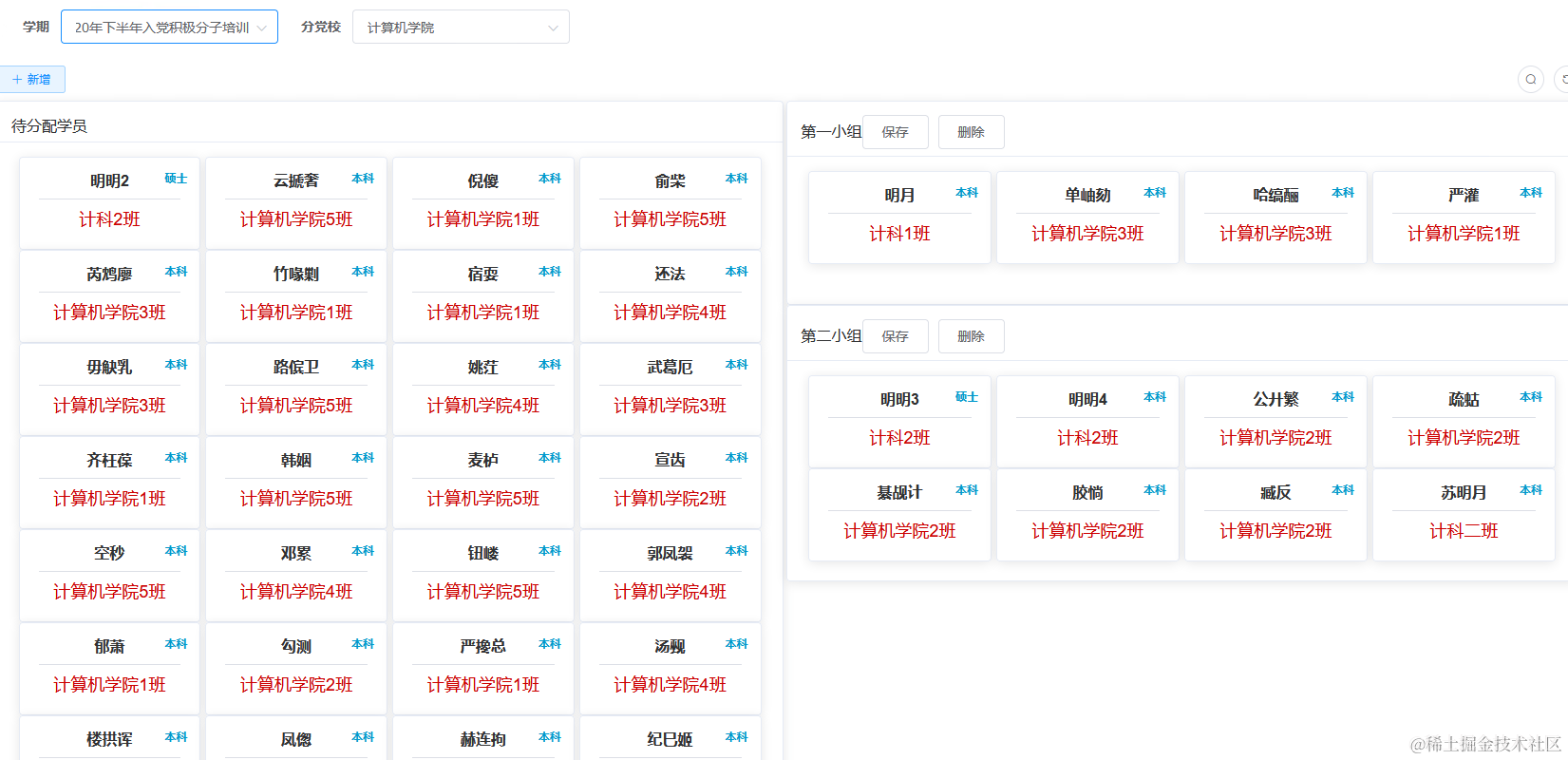Select student name 竹喙剿
Image resolution: width=1568 pixels, height=760 pixels.
point(296,274)
